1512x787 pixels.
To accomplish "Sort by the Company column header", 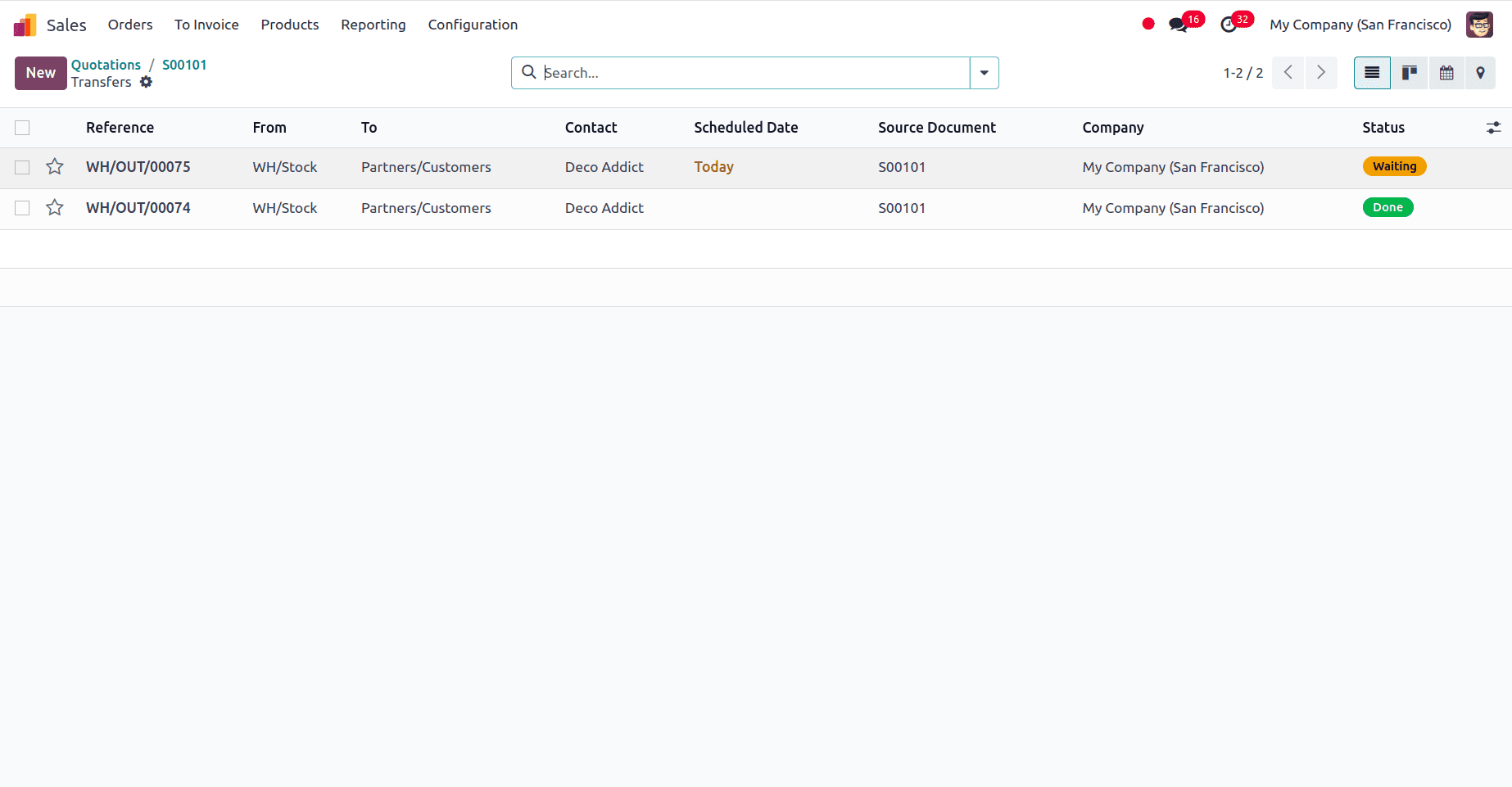I will (1112, 128).
